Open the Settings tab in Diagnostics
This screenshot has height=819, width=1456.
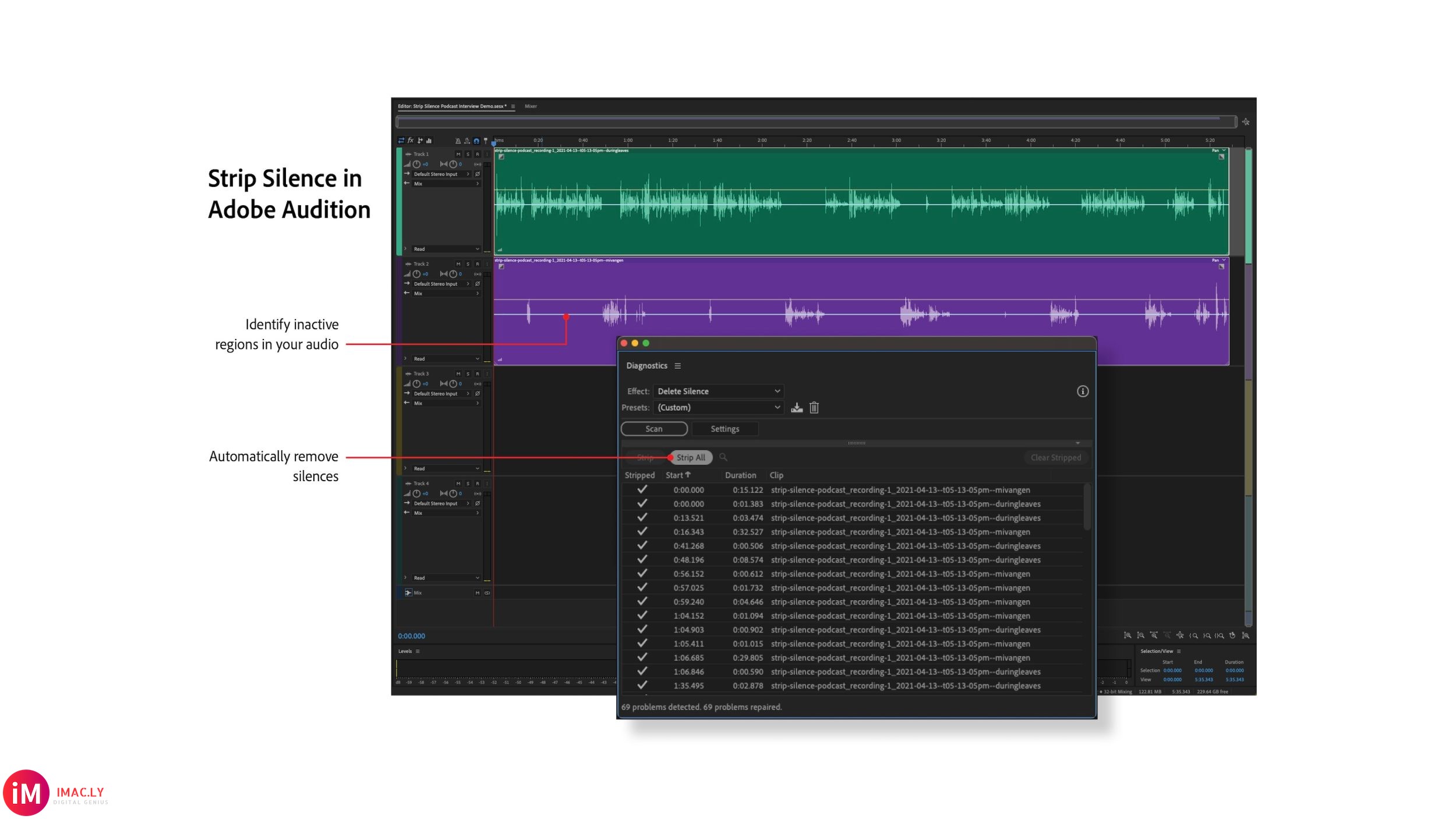[725, 429]
